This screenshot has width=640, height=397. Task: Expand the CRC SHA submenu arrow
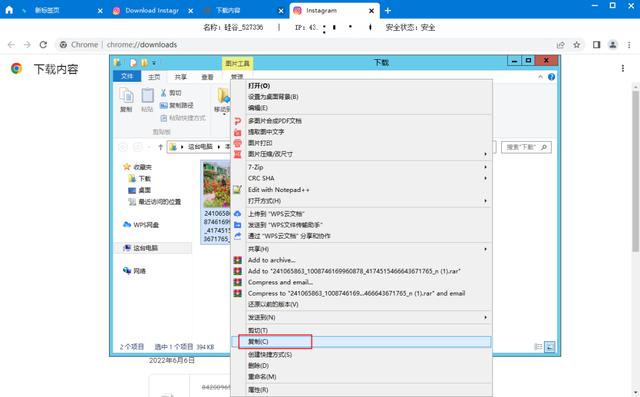tap(485, 178)
